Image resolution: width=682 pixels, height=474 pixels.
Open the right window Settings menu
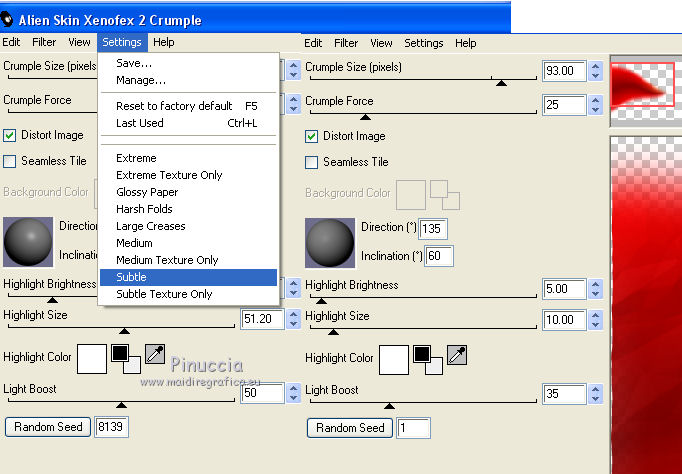tap(424, 43)
